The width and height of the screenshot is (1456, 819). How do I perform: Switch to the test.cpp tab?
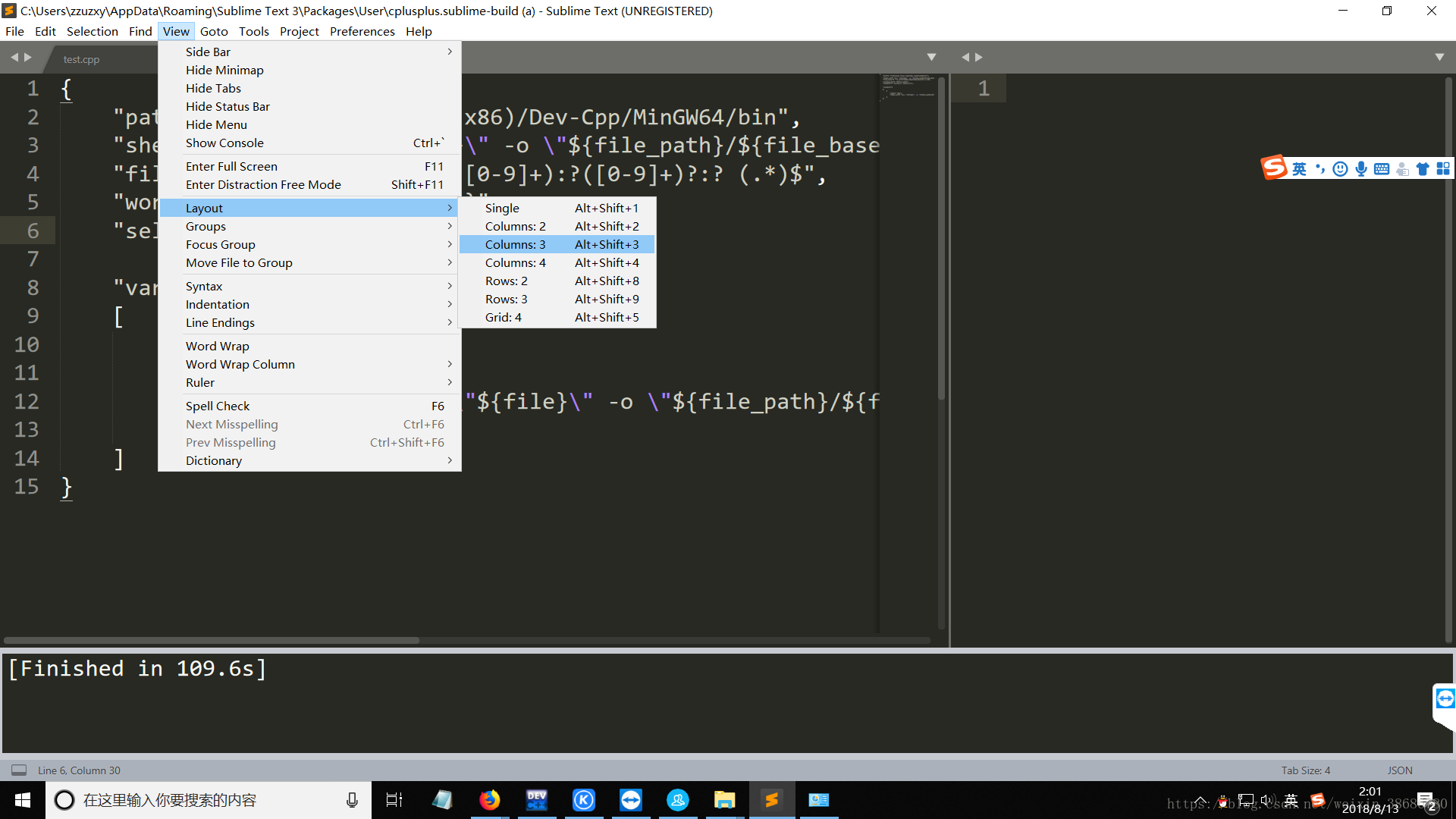[81, 59]
